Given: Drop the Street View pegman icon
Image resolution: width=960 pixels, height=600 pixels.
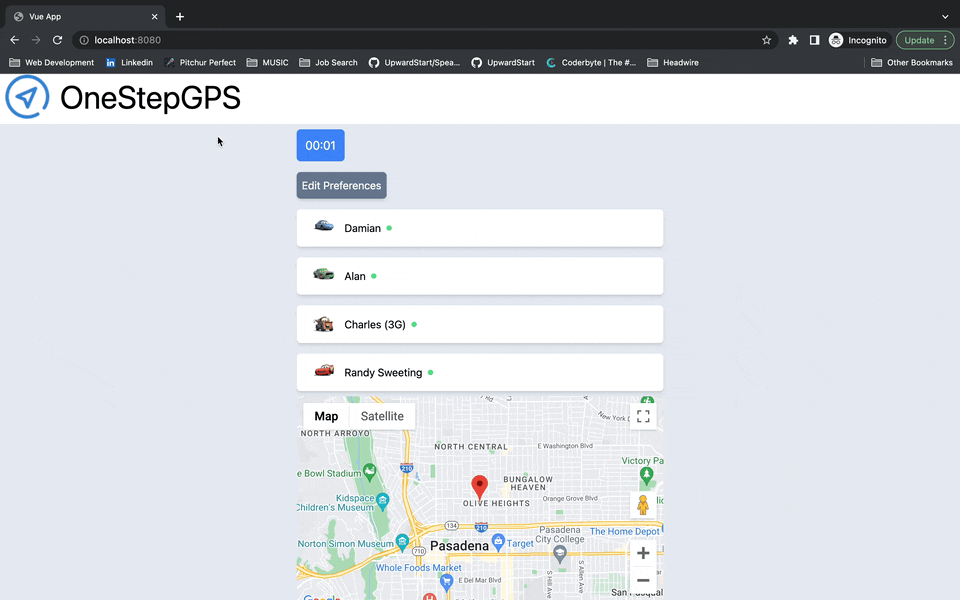Looking at the screenshot, I should pyautogui.click(x=643, y=506).
